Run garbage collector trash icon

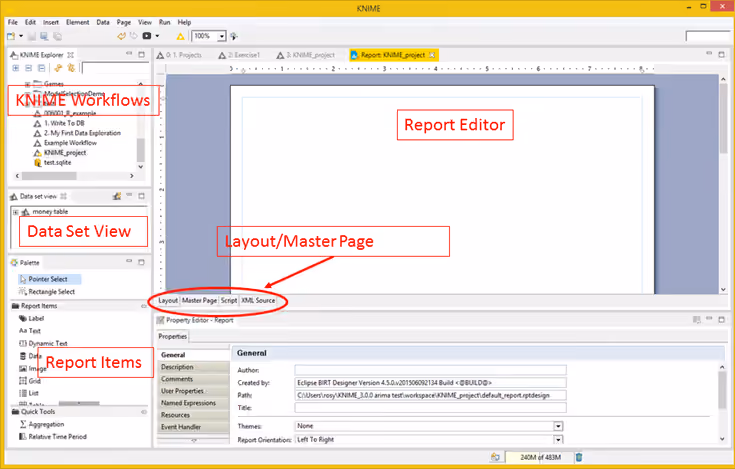coord(579,457)
